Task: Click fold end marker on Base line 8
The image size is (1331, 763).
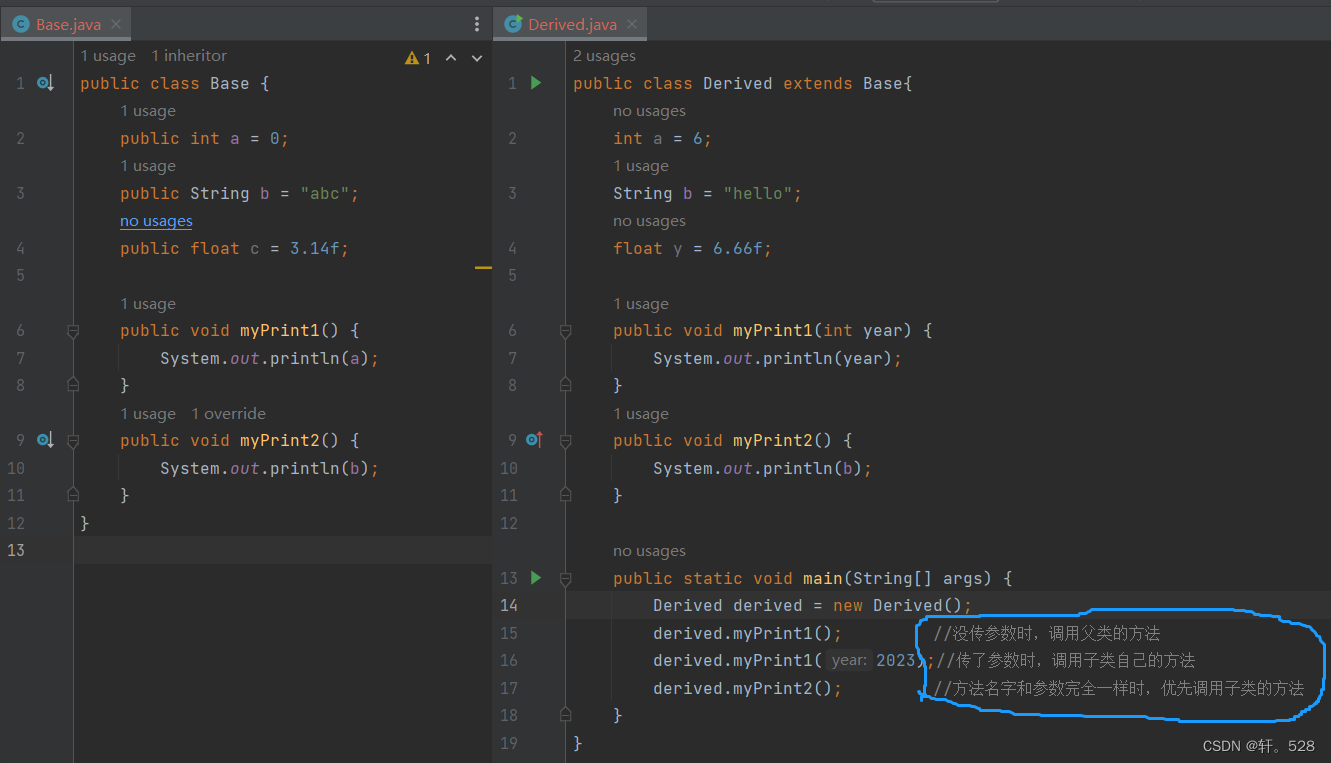Action: [x=73, y=385]
